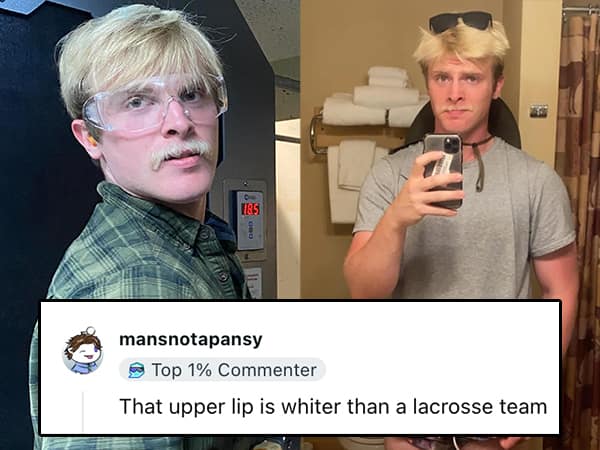Open the mansnotapansy username profile link
The width and height of the screenshot is (600, 450).
click(x=191, y=339)
